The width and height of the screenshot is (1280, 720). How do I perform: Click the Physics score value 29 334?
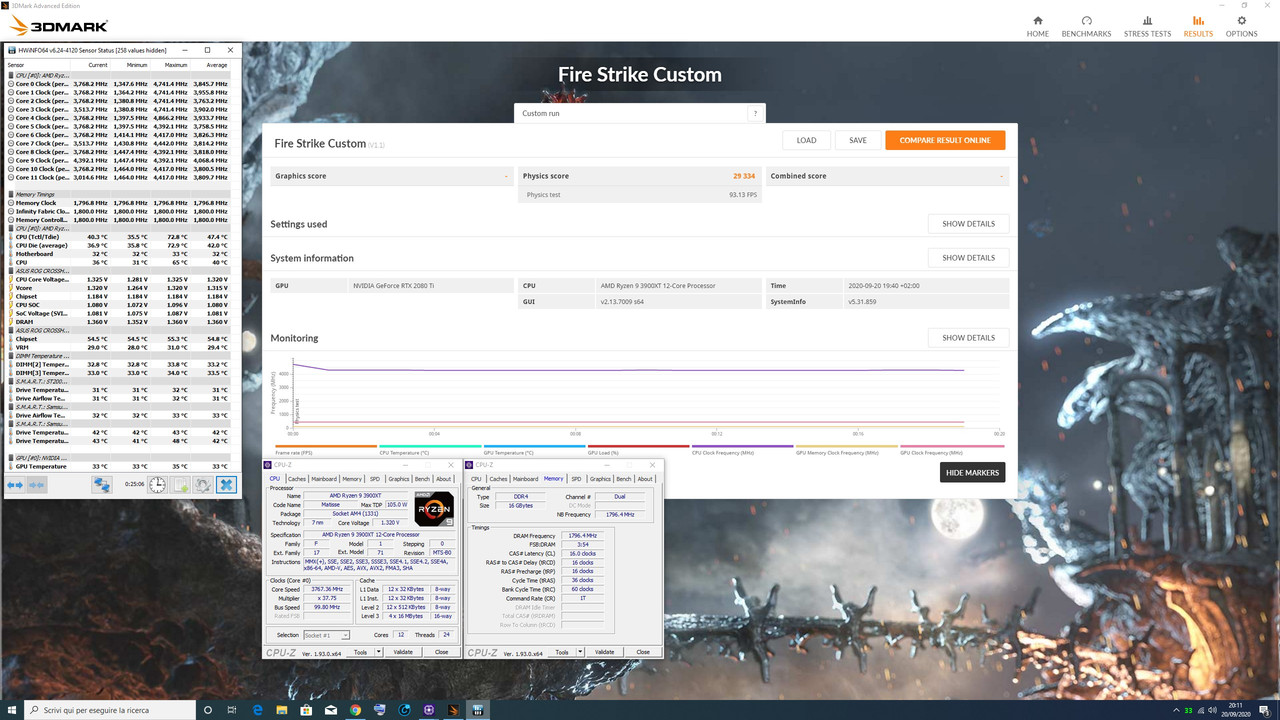[x=744, y=176]
